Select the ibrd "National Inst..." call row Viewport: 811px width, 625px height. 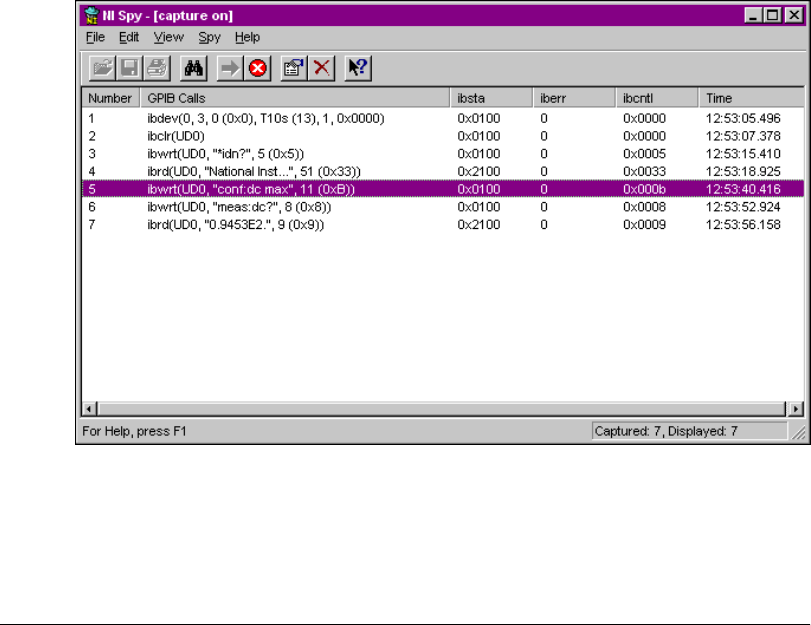coord(443,171)
